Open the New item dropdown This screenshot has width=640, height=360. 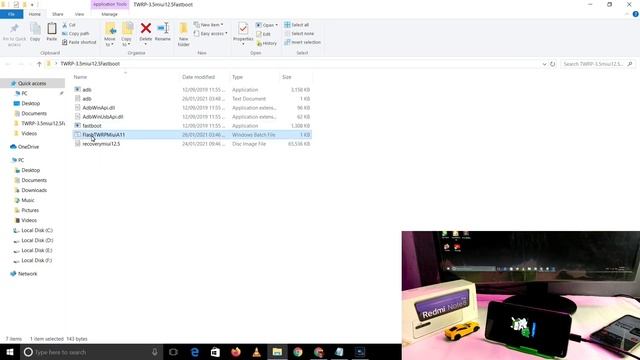pos(208,25)
